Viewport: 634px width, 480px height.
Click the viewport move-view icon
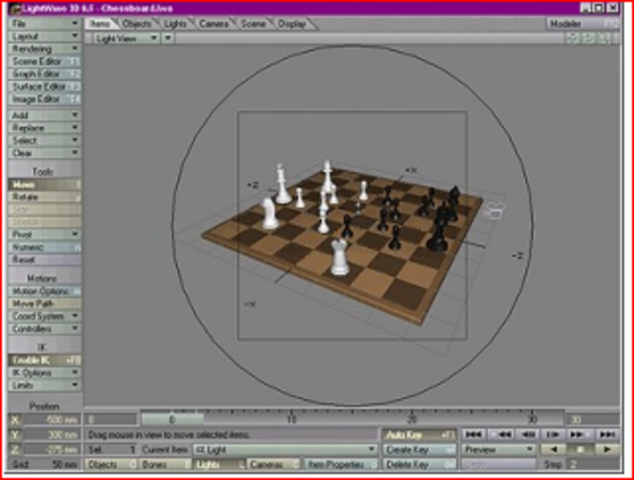click(573, 38)
